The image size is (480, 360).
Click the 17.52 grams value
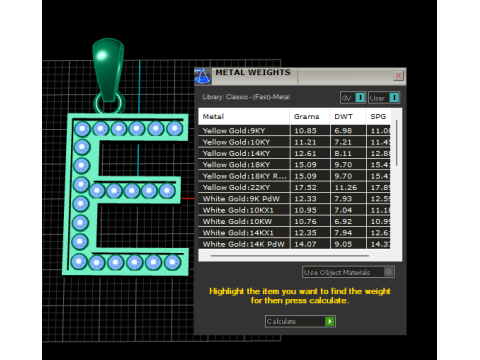(x=305, y=187)
